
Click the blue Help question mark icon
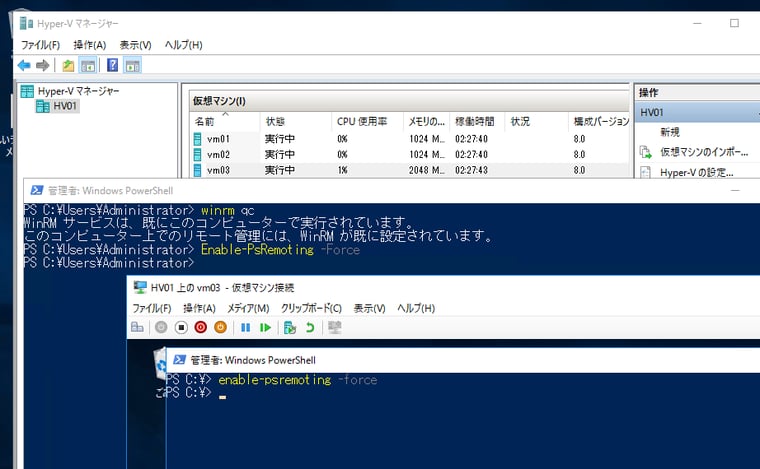112,65
